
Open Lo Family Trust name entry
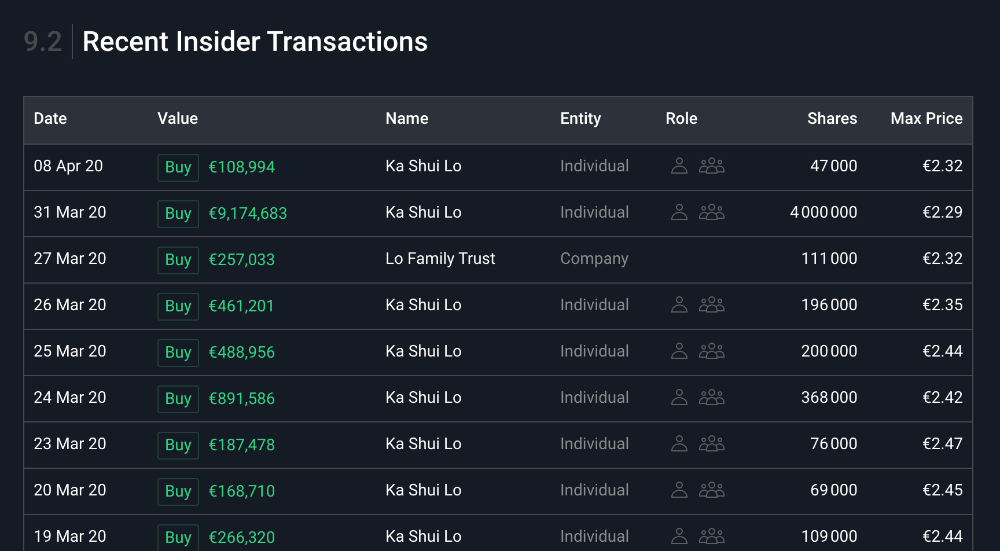pyautogui.click(x=440, y=258)
